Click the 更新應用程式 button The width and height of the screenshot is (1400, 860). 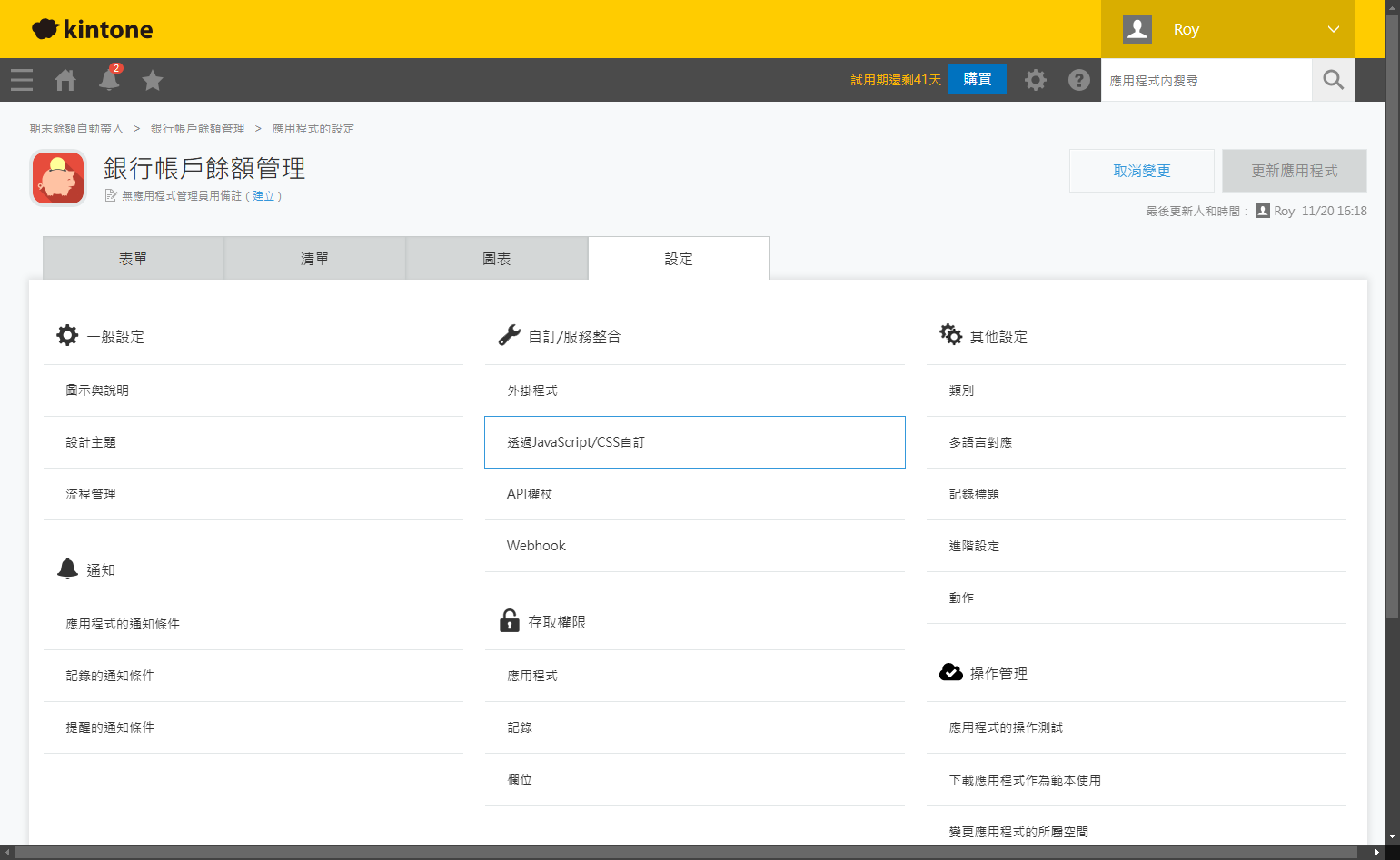pos(1295,171)
